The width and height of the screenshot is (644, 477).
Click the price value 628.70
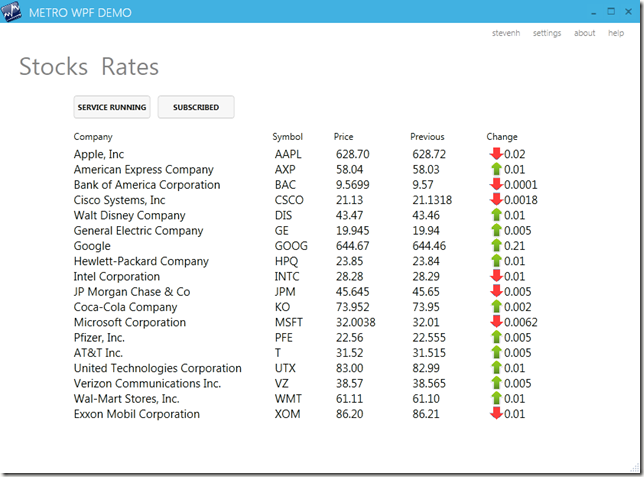(x=353, y=154)
